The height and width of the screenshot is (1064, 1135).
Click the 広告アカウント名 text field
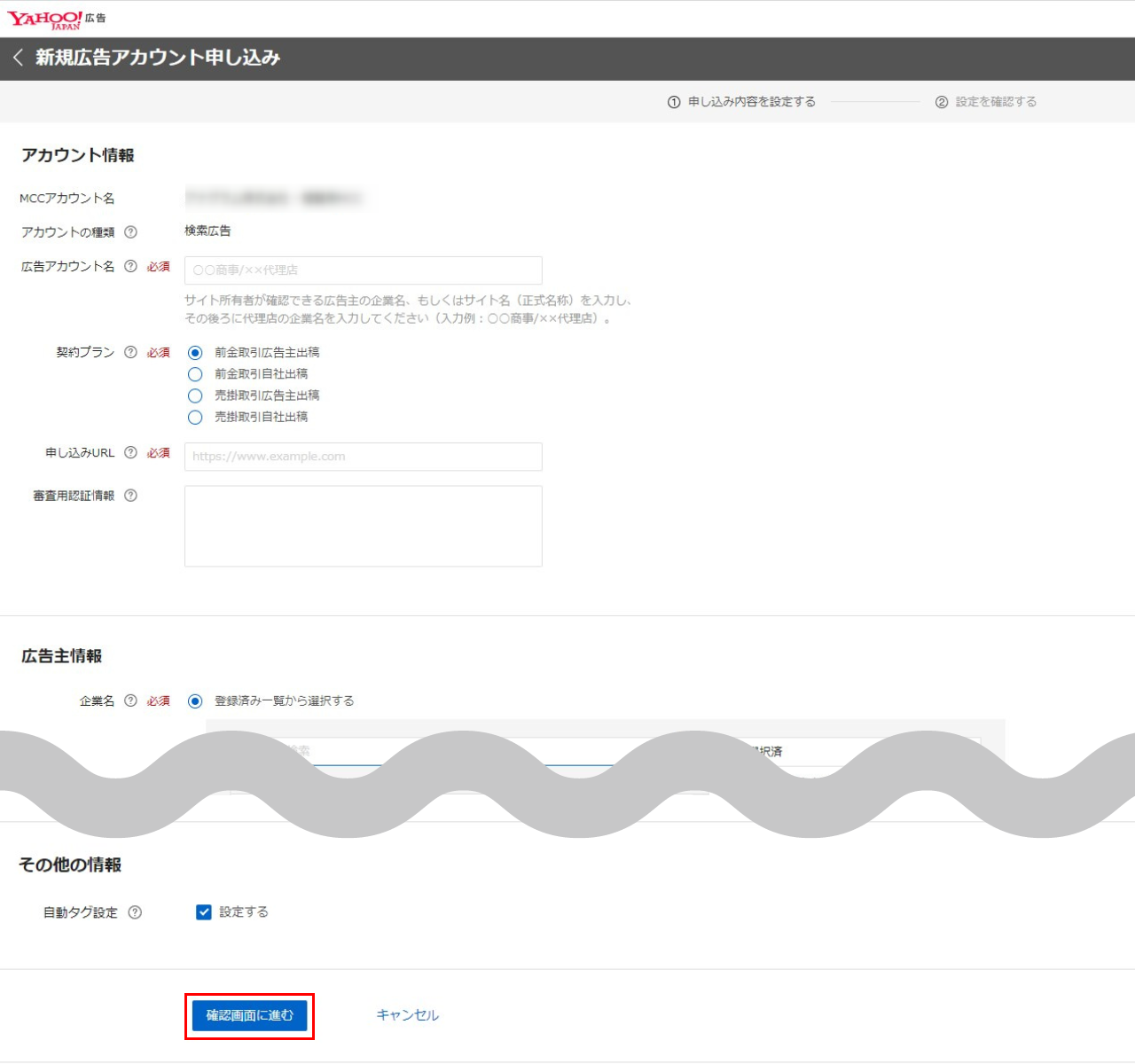(363, 270)
